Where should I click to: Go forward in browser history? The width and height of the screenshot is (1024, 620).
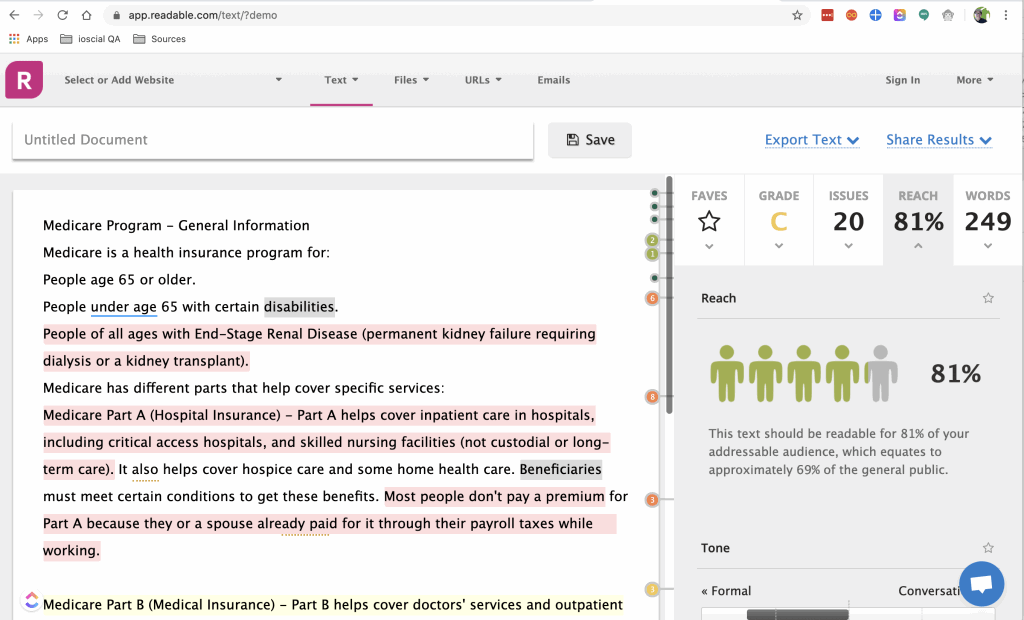(39, 15)
